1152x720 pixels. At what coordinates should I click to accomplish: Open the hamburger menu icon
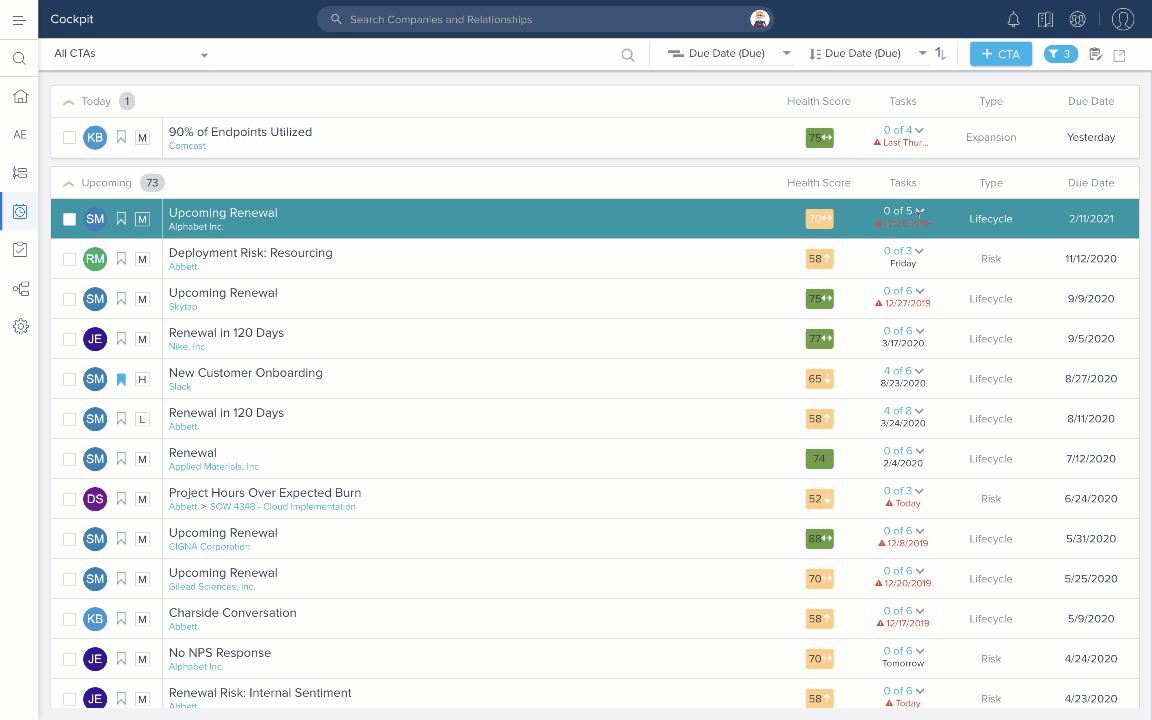click(19, 19)
